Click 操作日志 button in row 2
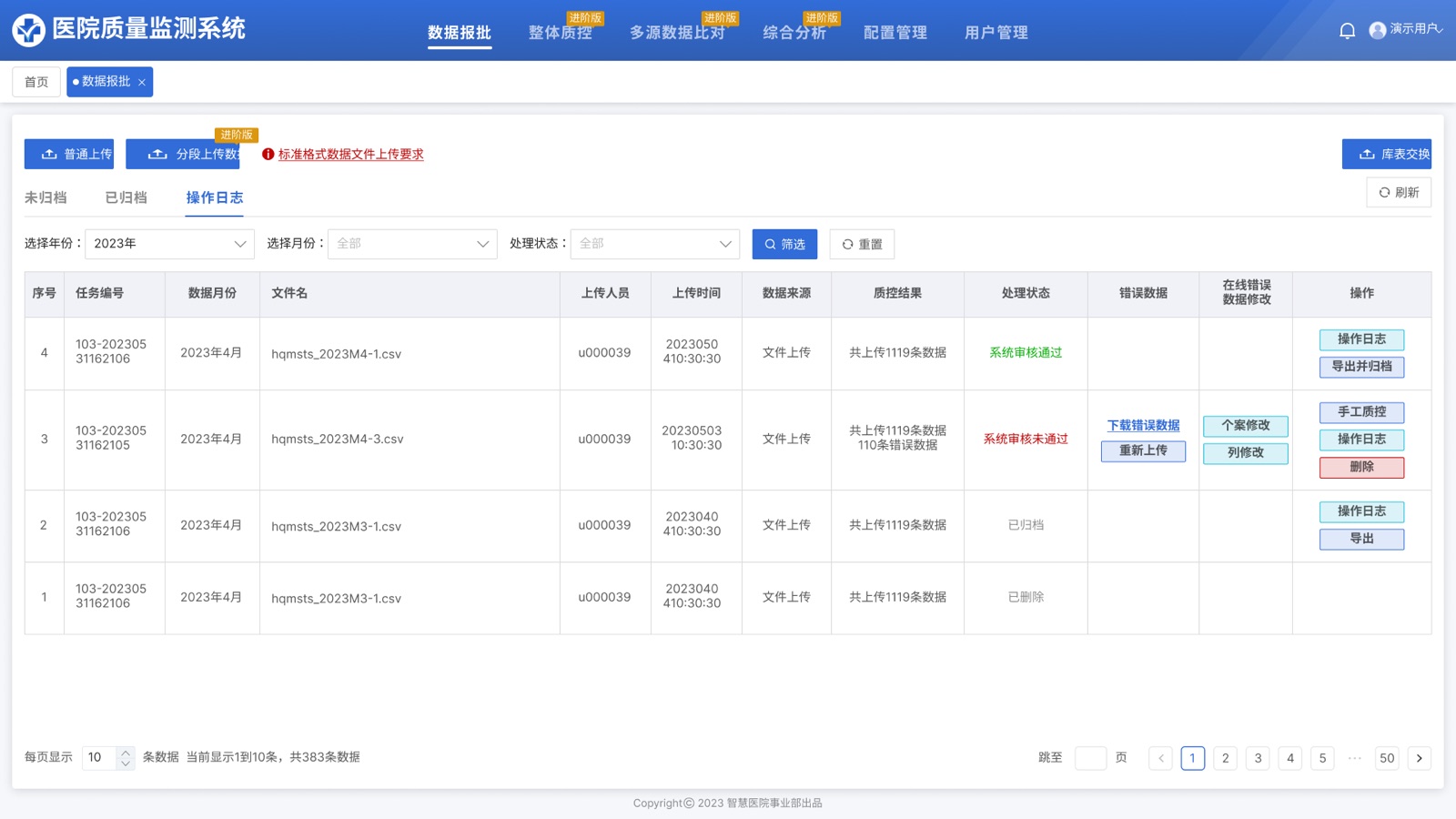1456x819 pixels. point(1362,511)
